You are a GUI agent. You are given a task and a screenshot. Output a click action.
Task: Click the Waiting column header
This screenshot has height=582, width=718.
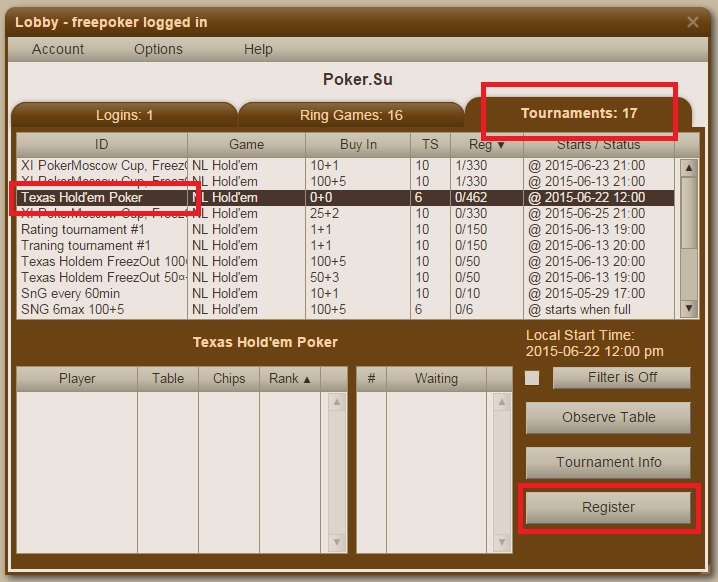[436, 379]
